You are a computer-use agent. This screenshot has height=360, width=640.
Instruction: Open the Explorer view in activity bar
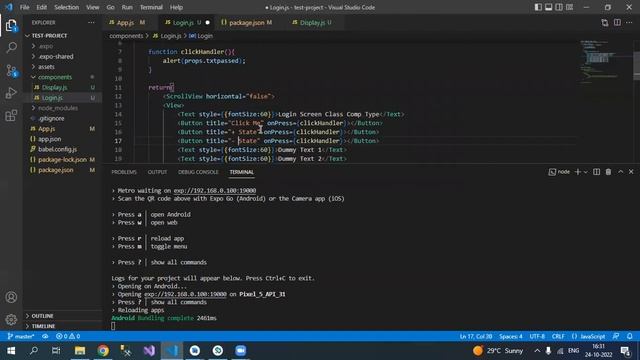11,26
